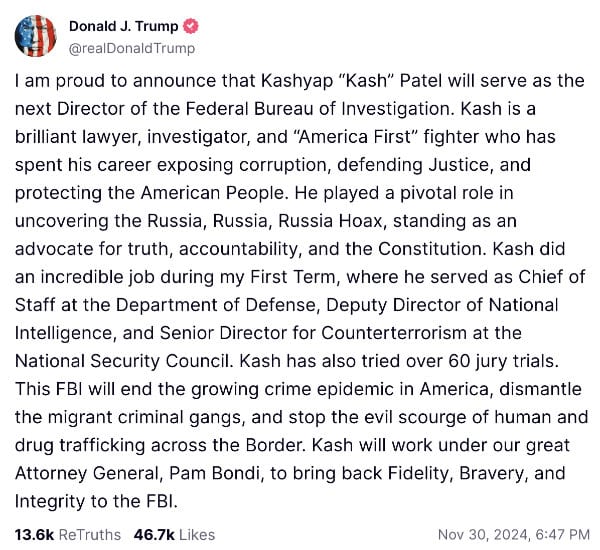Click the ReTruths label text
Viewport: 600px width, 550px height.
[x=90, y=534]
